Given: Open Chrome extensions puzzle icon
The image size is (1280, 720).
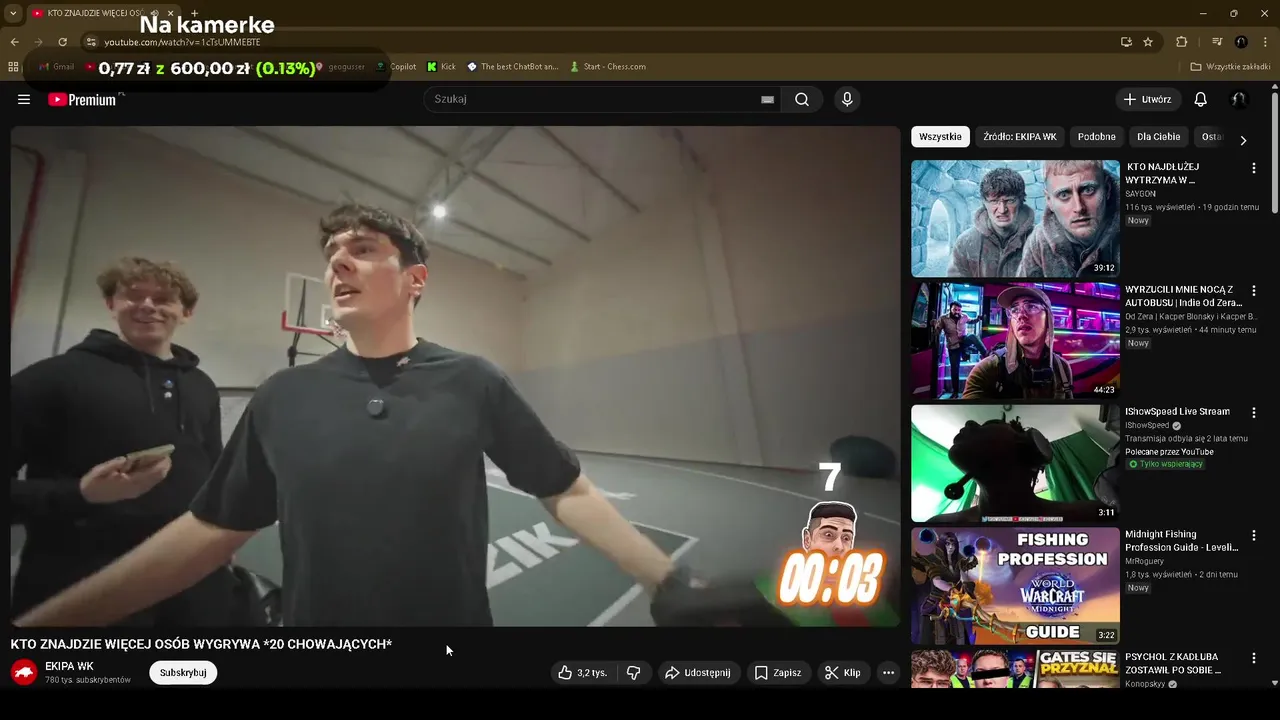Looking at the screenshot, I should pos(1182,42).
